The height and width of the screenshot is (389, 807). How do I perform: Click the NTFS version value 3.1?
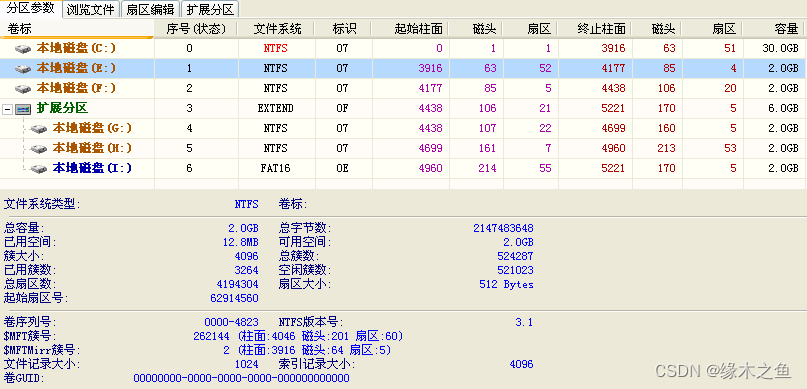pos(524,323)
